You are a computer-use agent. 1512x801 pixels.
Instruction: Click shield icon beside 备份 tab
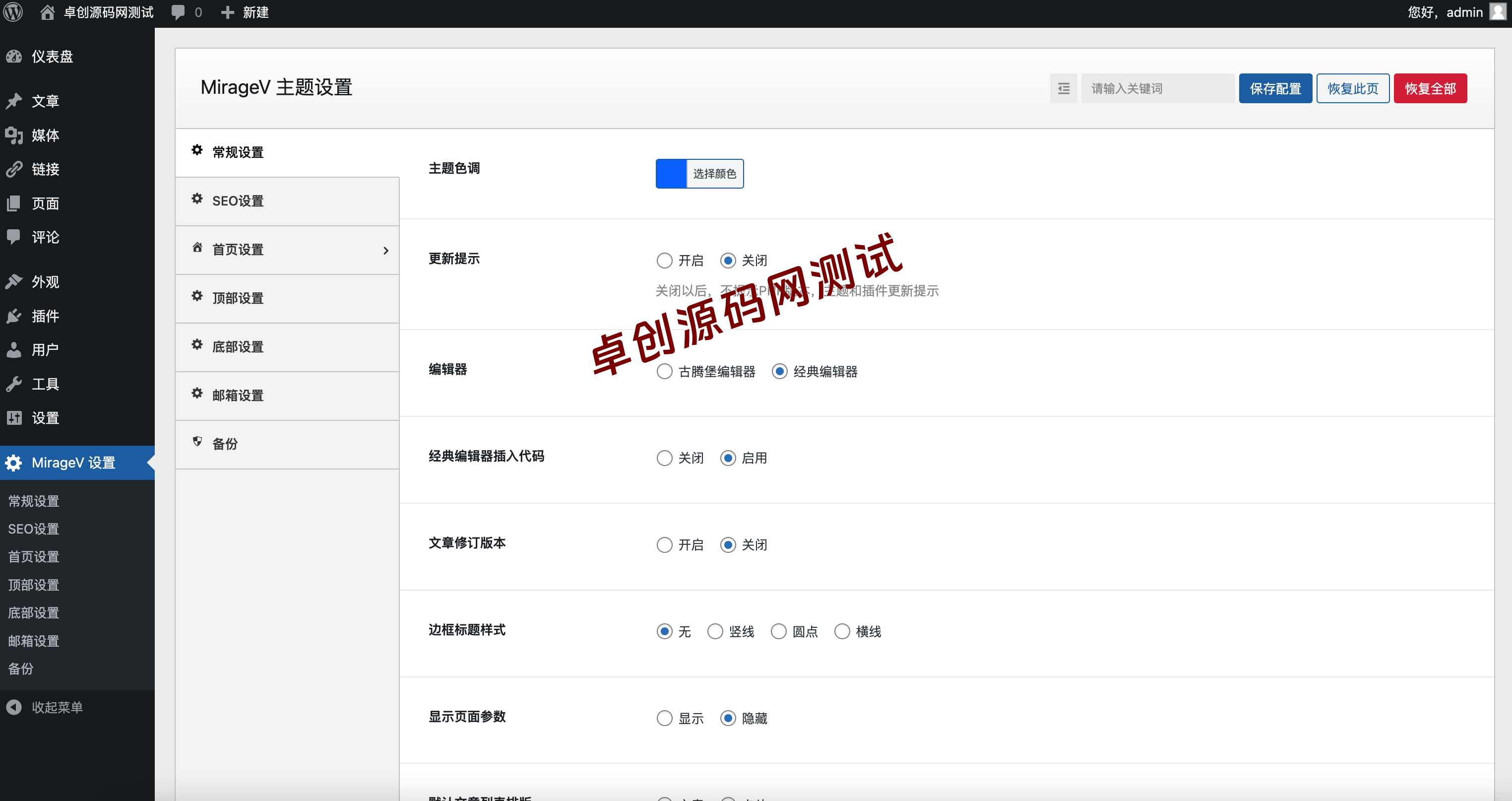click(x=197, y=442)
